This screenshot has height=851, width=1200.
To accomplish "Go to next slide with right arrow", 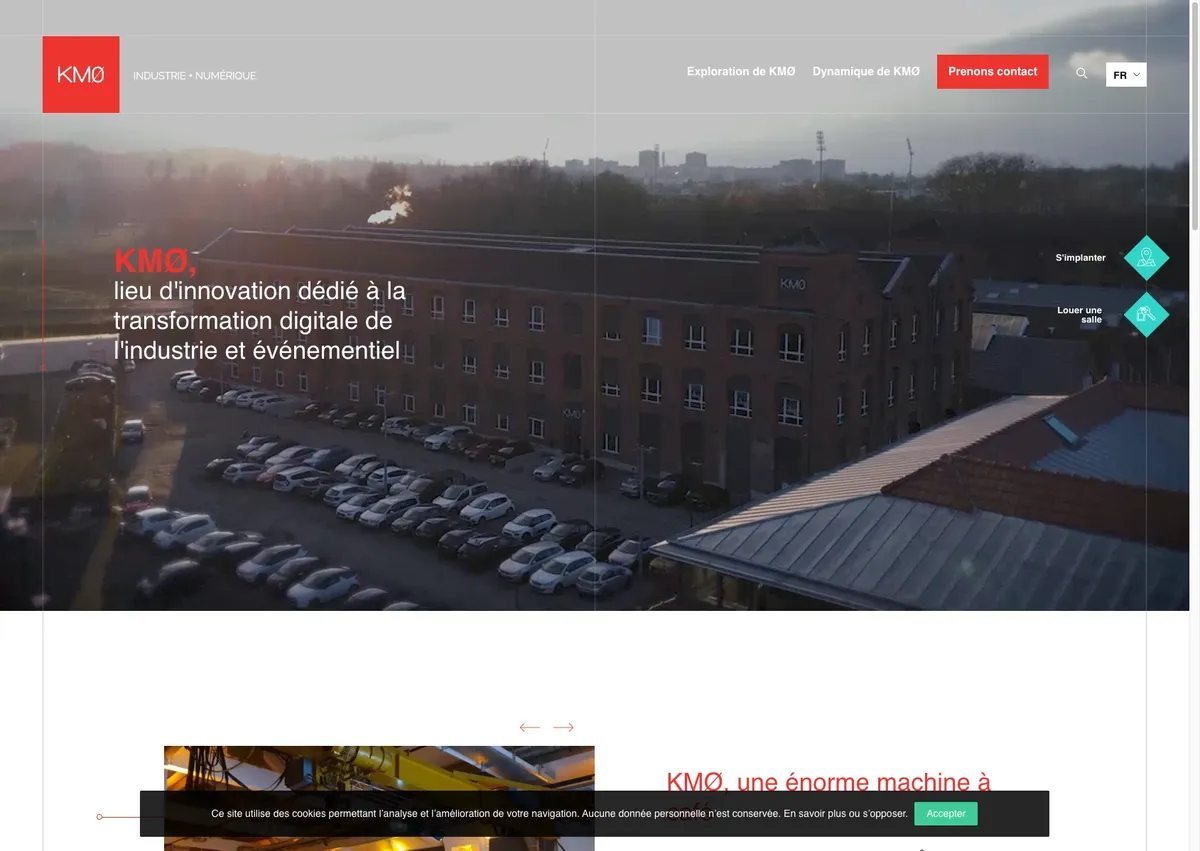I will 564,728.
